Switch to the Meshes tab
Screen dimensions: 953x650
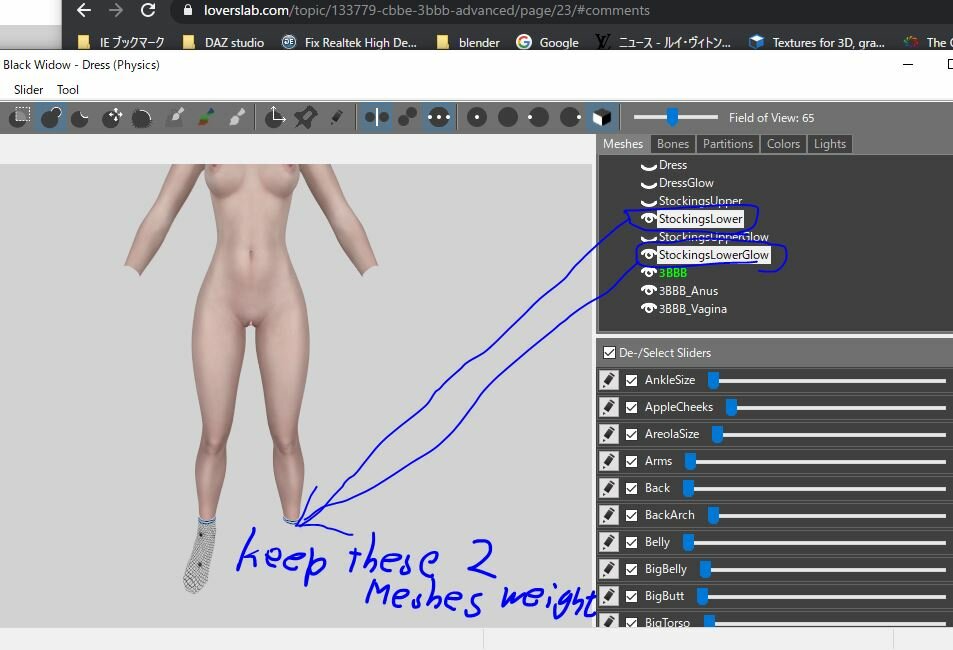coord(623,144)
